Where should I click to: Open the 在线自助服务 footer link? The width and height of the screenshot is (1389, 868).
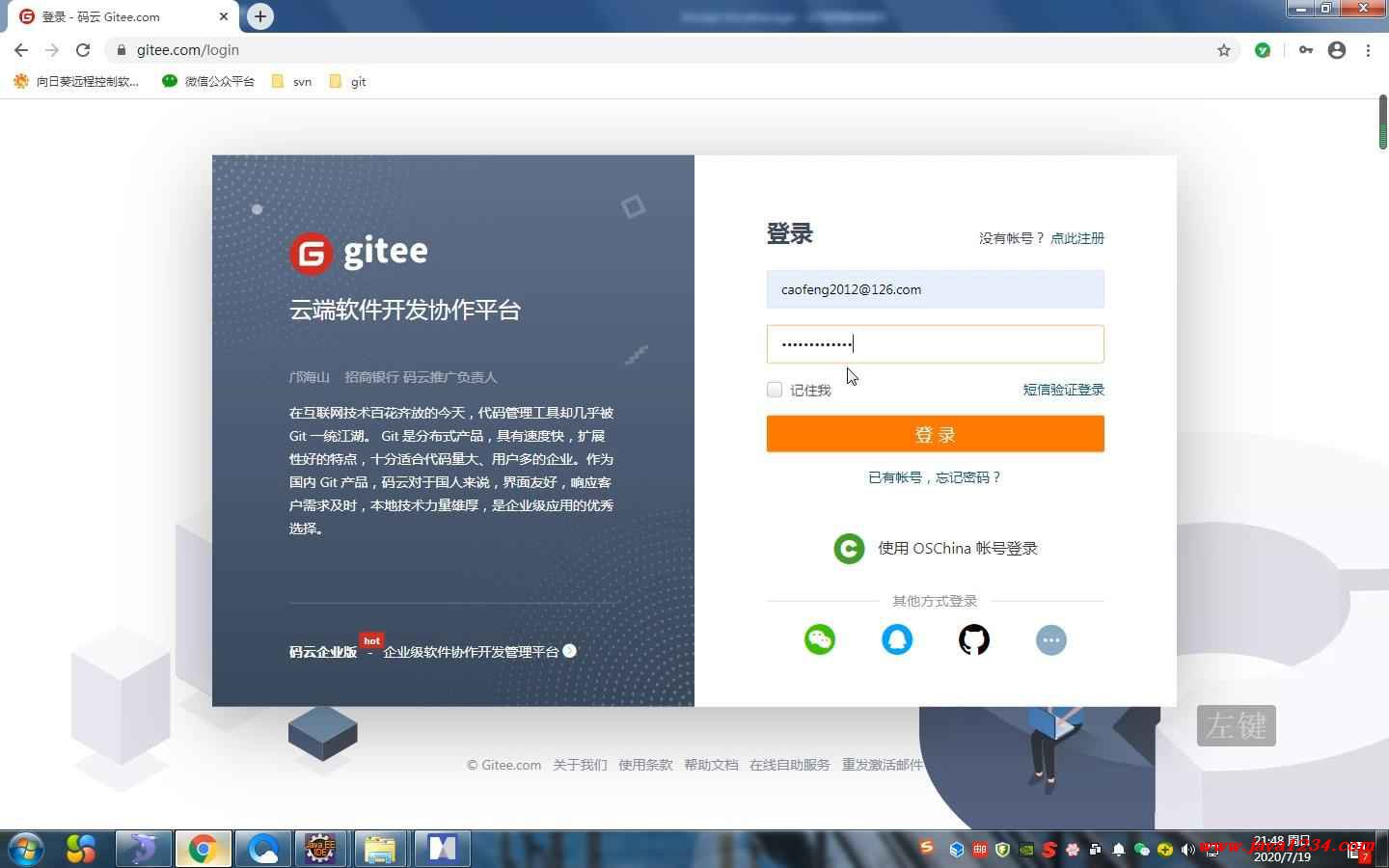790,765
